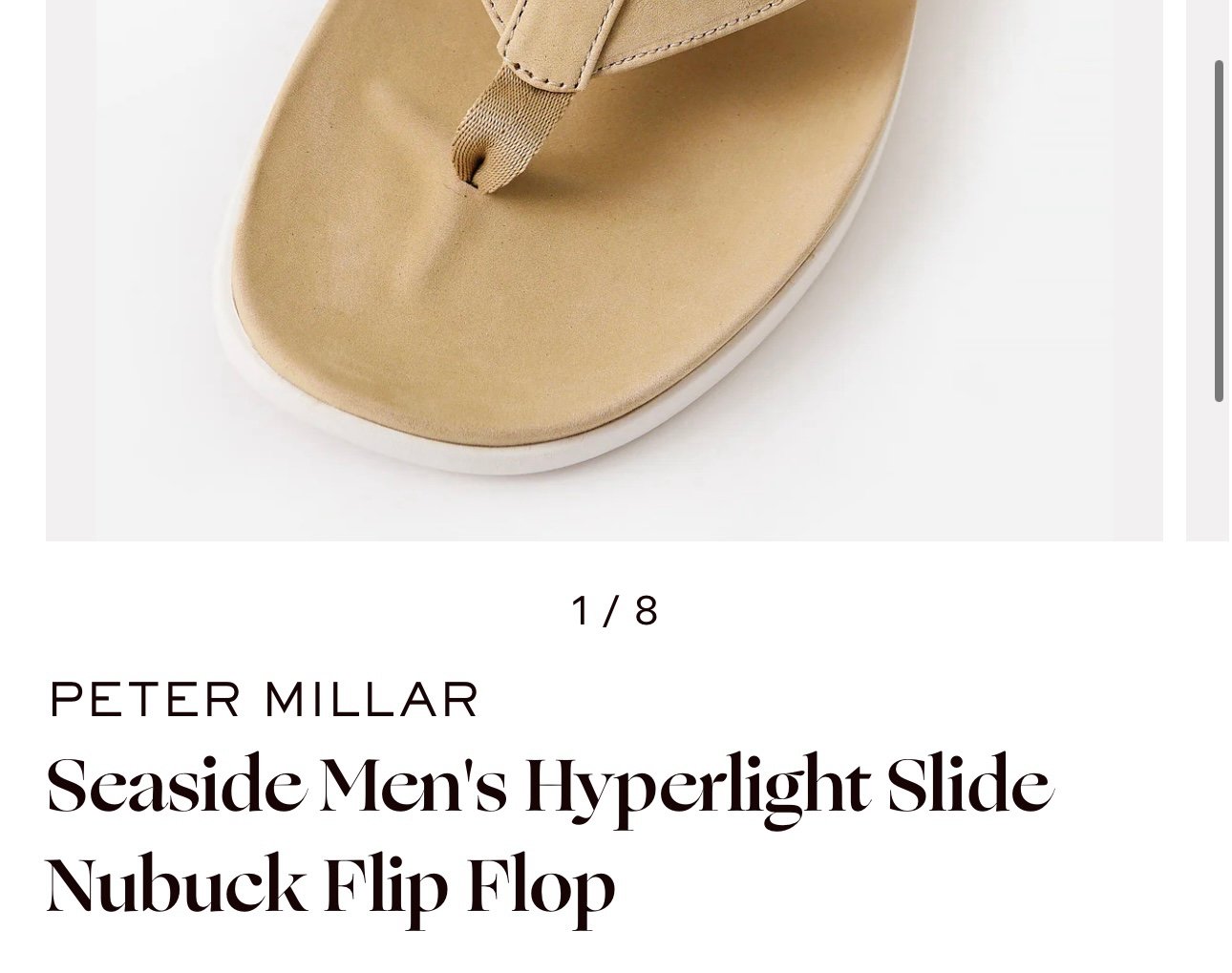Click the scrollbar track above the thumb
Viewport: 1232px width, 973px height.
[1219, 29]
